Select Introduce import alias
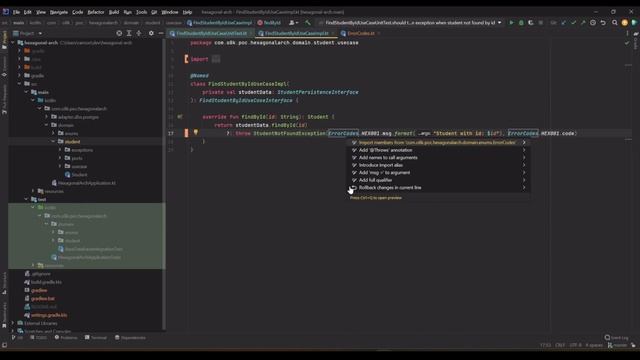 pos(438,165)
